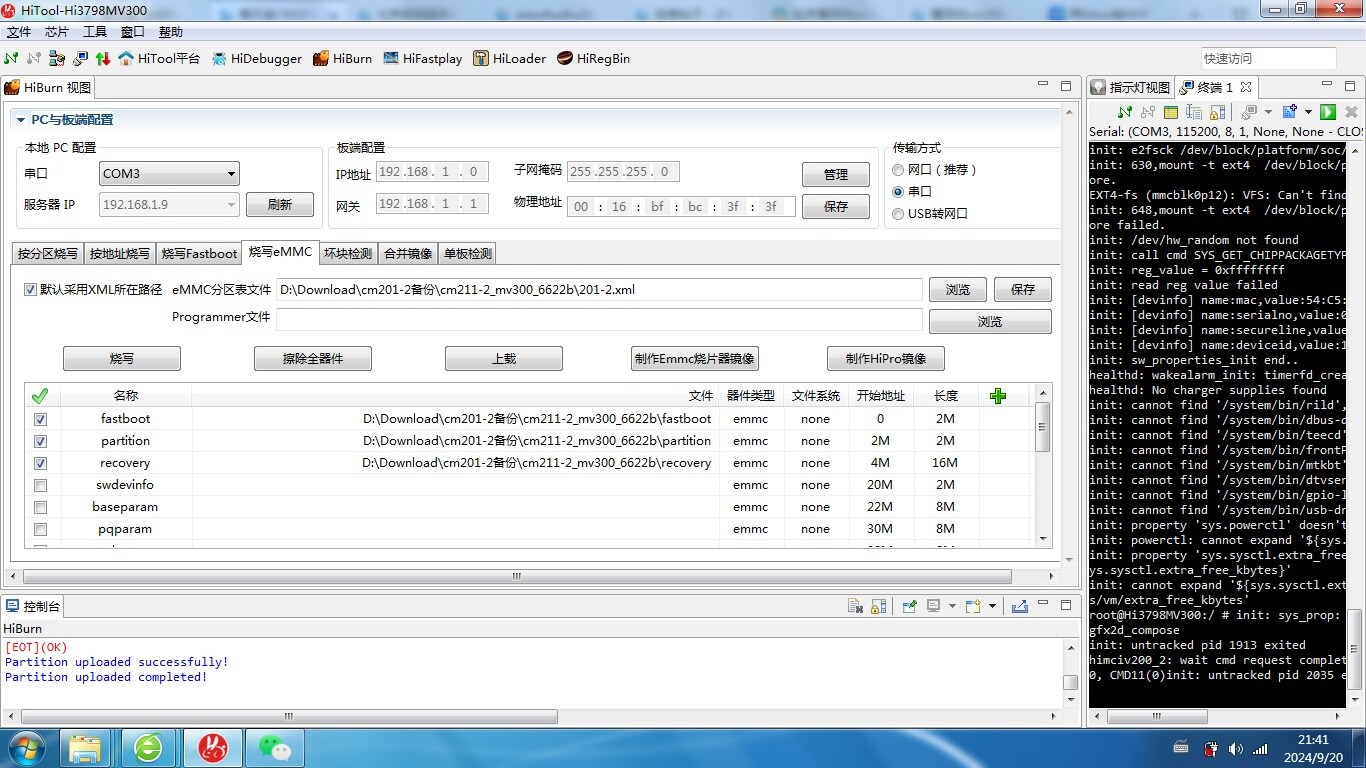Click the console display selected monitor icon
The height and width of the screenshot is (768, 1366).
click(933, 606)
